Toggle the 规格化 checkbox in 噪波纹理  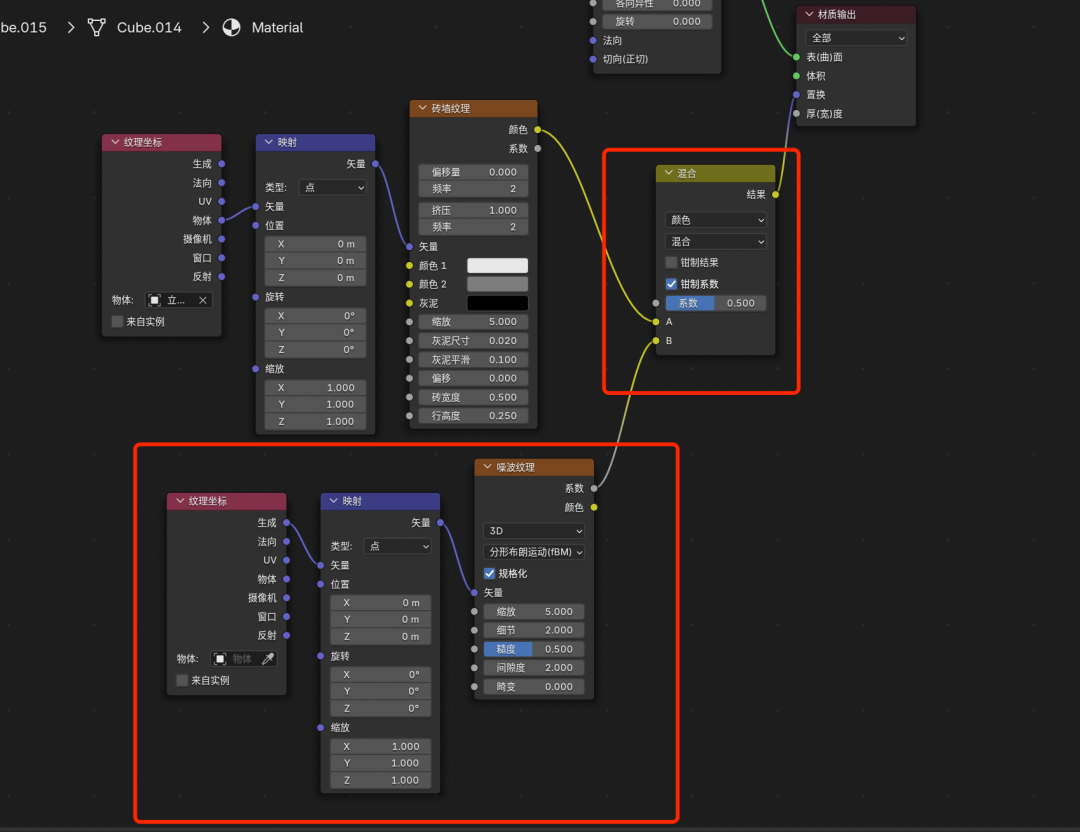click(x=490, y=574)
